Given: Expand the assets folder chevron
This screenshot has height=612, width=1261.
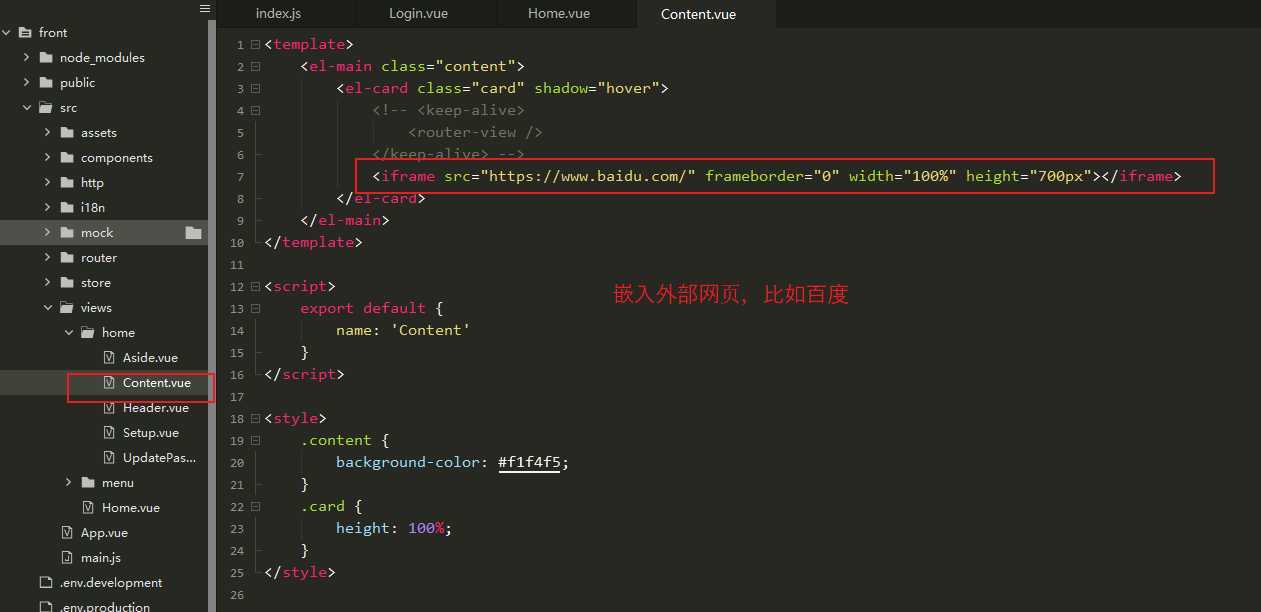Looking at the screenshot, I should click(x=48, y=133).
